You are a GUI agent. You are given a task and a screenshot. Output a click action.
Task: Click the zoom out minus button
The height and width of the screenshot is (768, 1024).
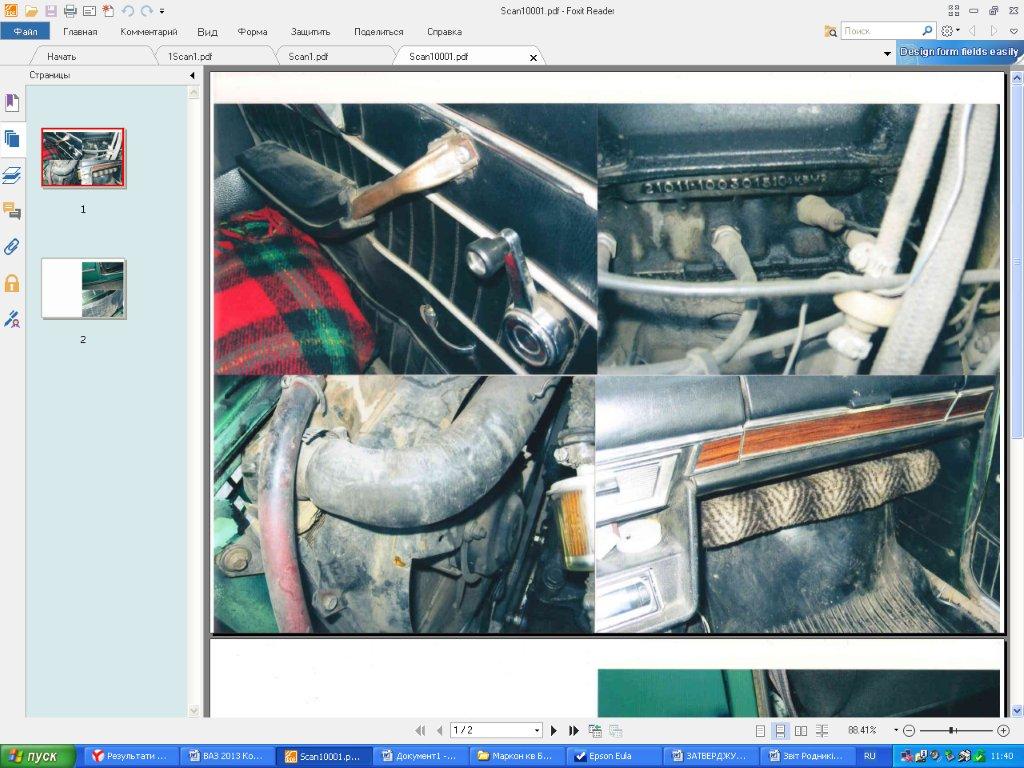coord(908,730)
